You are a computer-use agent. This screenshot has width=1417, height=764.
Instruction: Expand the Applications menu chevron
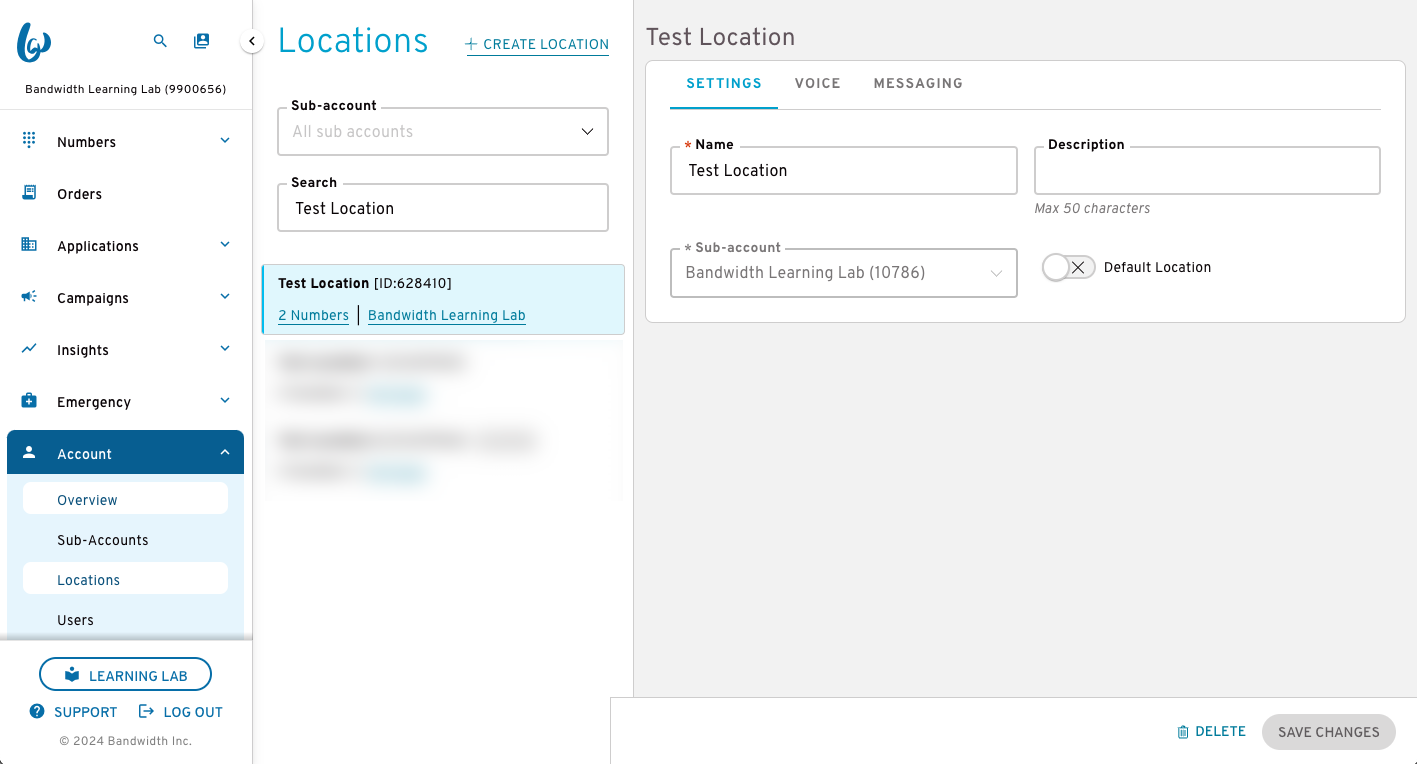225,245
